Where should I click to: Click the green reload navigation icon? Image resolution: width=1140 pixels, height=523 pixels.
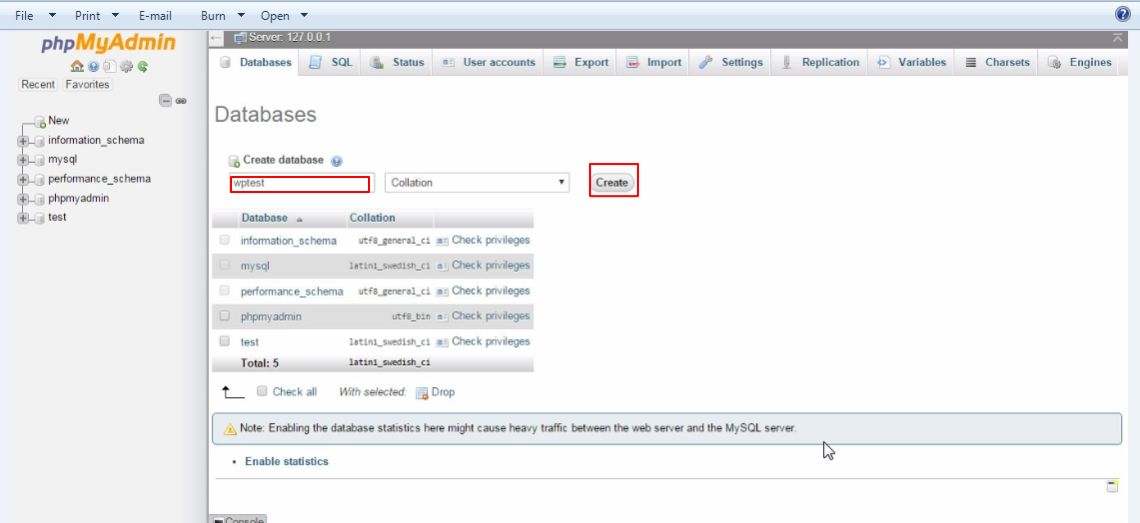(x=143, y=67)
